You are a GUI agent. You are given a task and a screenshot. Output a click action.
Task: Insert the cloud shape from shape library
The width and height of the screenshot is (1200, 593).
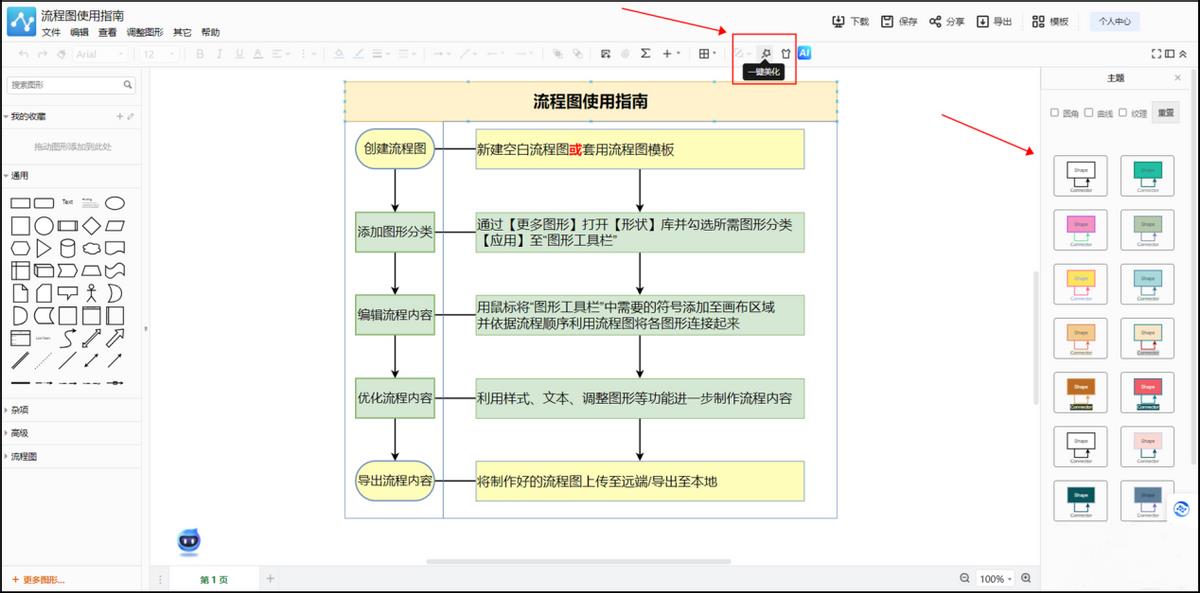point(92,248)
